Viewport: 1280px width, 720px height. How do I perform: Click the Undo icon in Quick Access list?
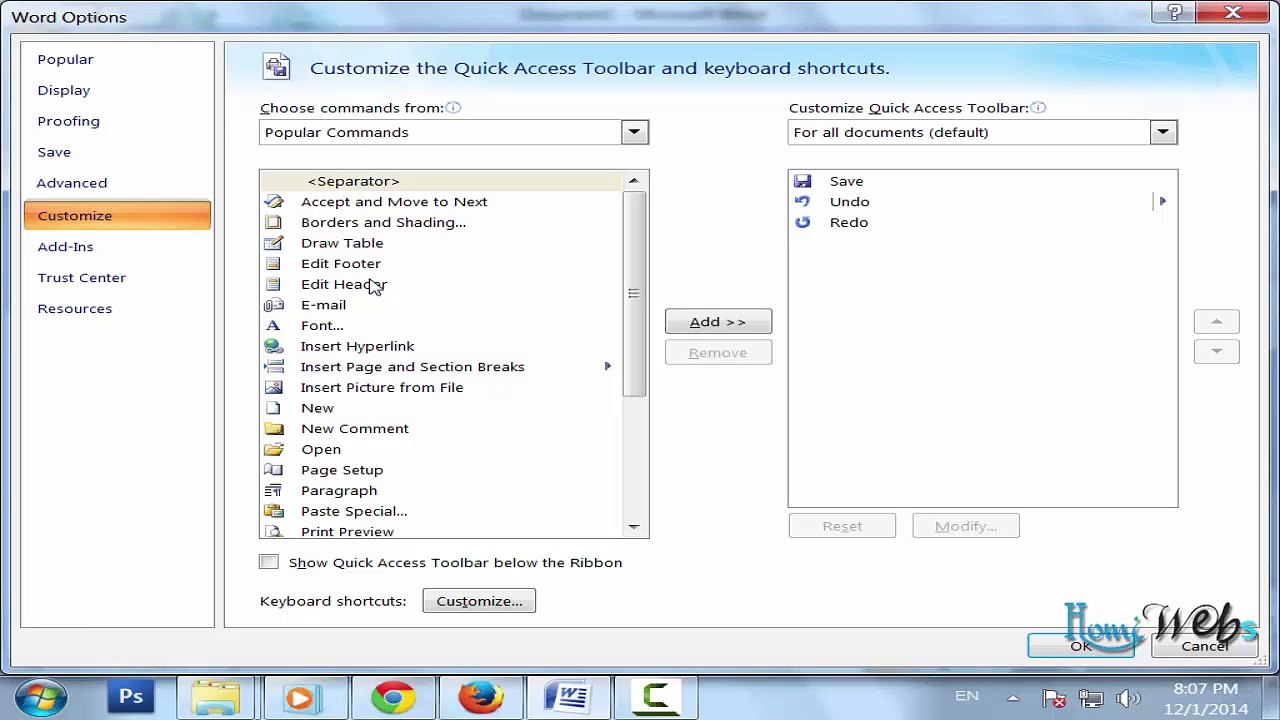(x=802, y=201)
